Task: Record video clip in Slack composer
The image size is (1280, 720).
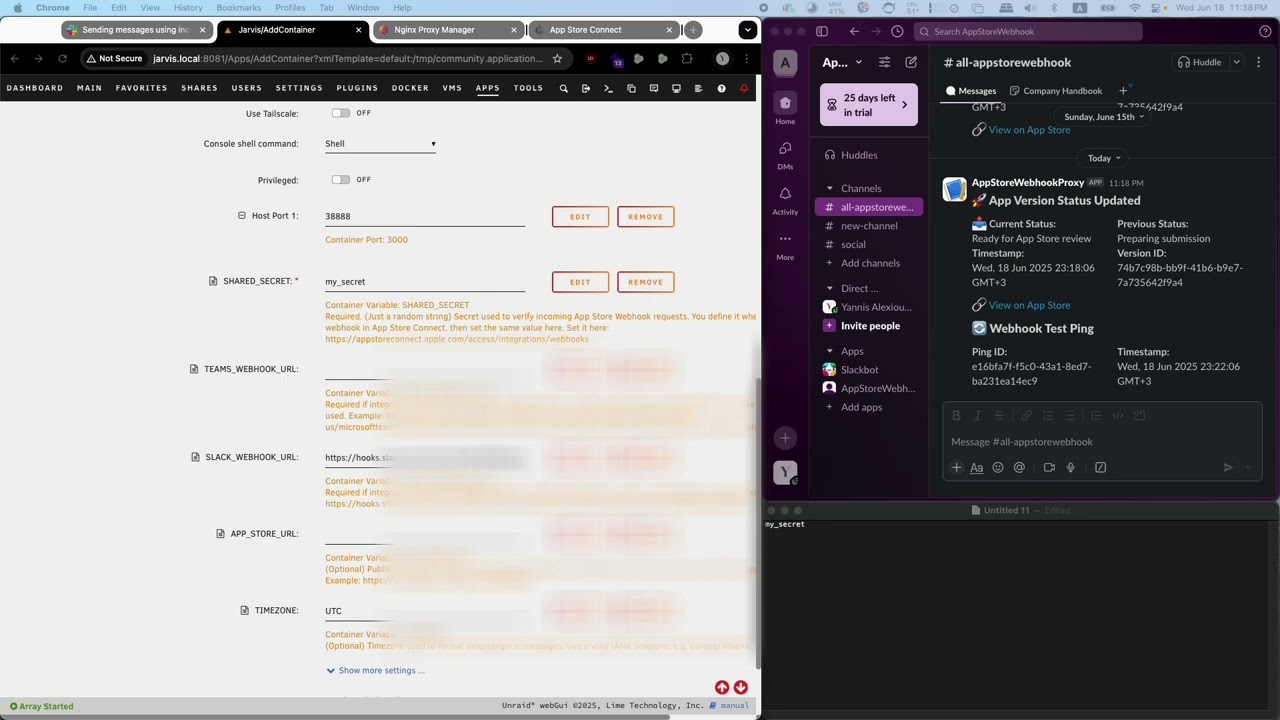Action: click(1049, 467)
